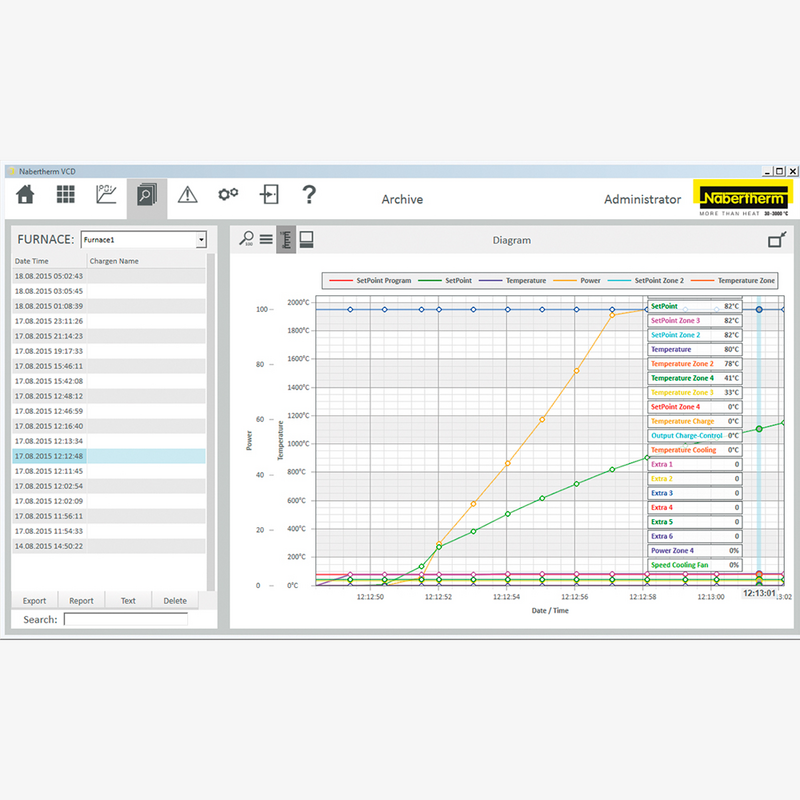Open the furnace overview grid icon
Screen dimensions: 800x800
[66, 195]
